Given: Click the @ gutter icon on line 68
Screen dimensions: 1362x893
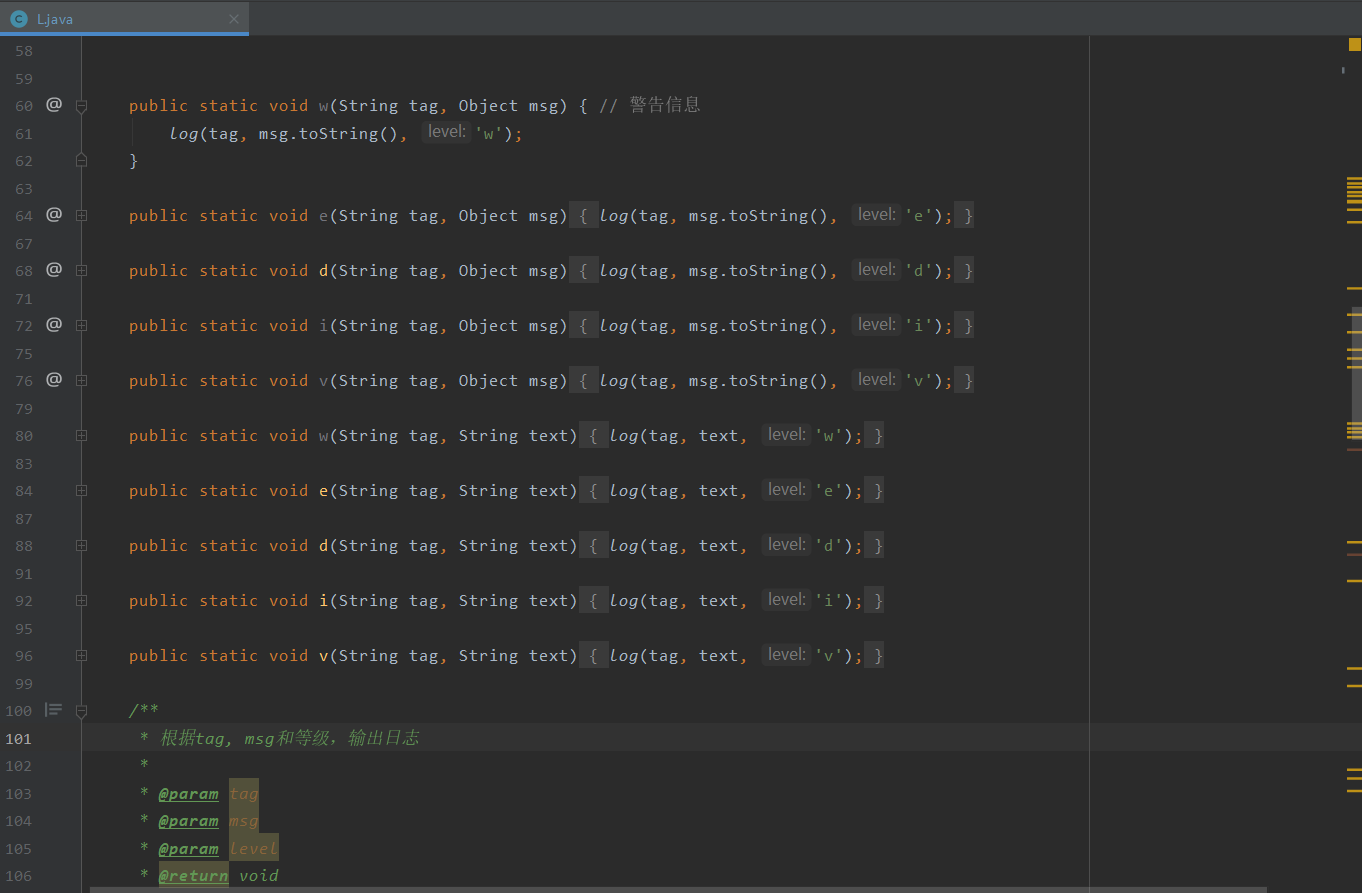Looking at the screenshot, I should (x=54, y=269).
